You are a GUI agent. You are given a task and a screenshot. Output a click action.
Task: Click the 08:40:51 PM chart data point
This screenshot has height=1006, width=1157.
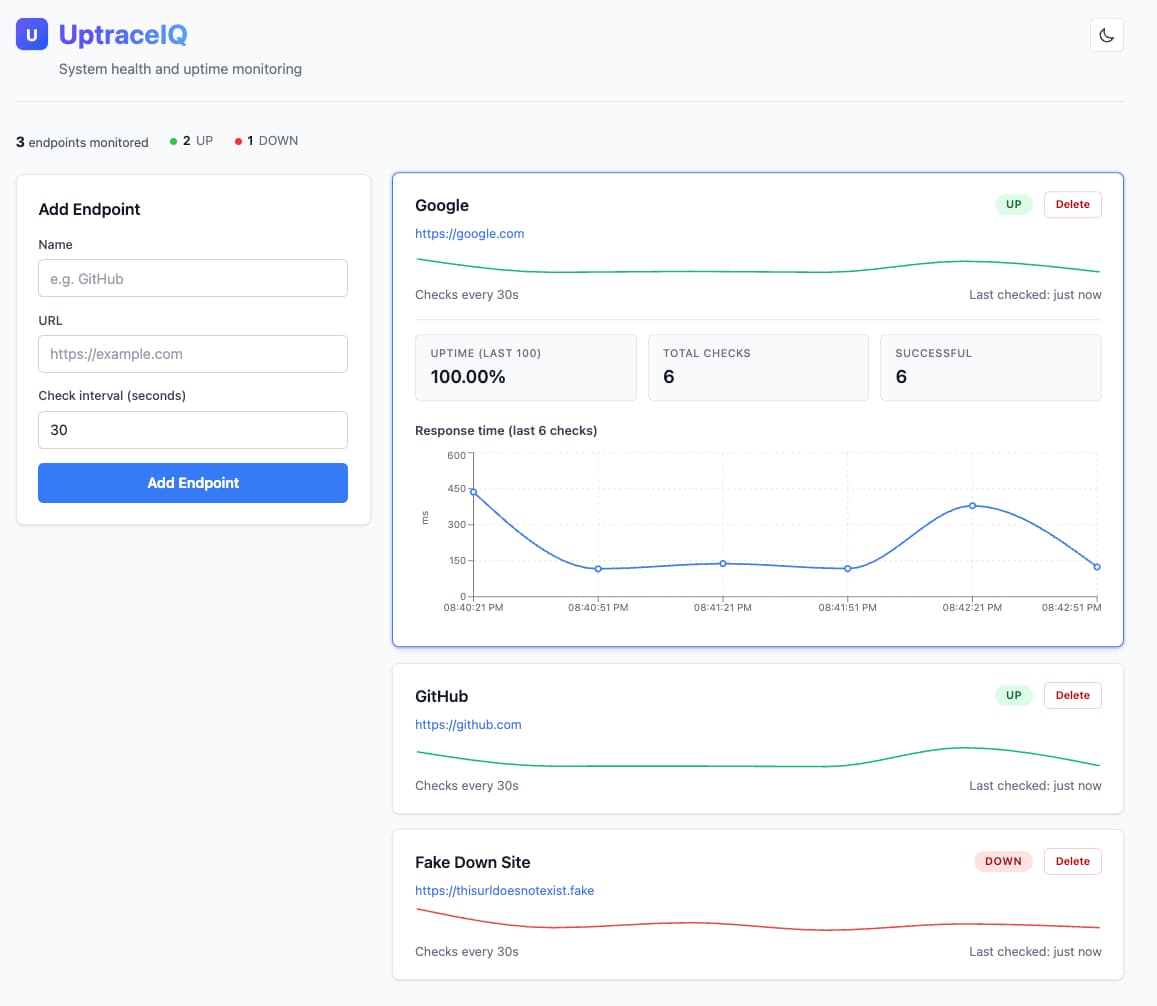click(598, 569)
